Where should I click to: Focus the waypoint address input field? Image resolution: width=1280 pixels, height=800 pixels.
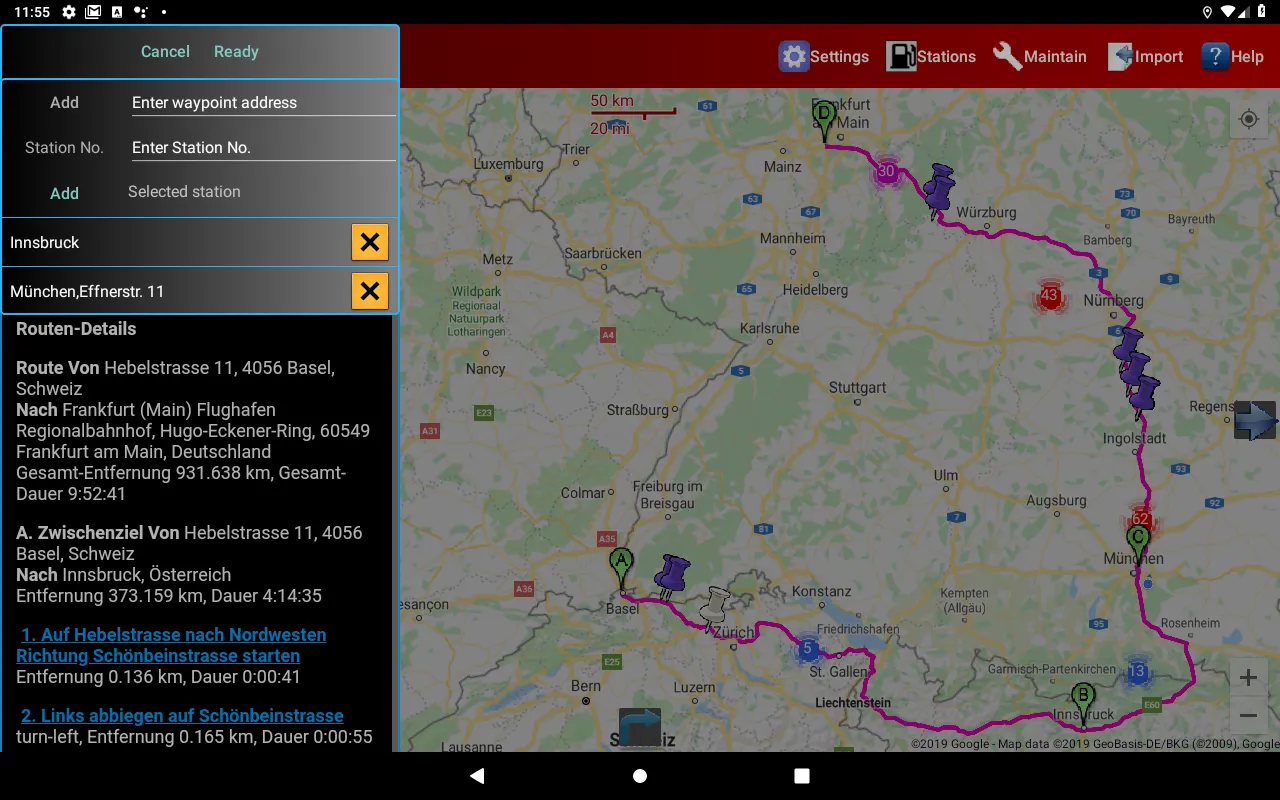[x=262, y=103]
